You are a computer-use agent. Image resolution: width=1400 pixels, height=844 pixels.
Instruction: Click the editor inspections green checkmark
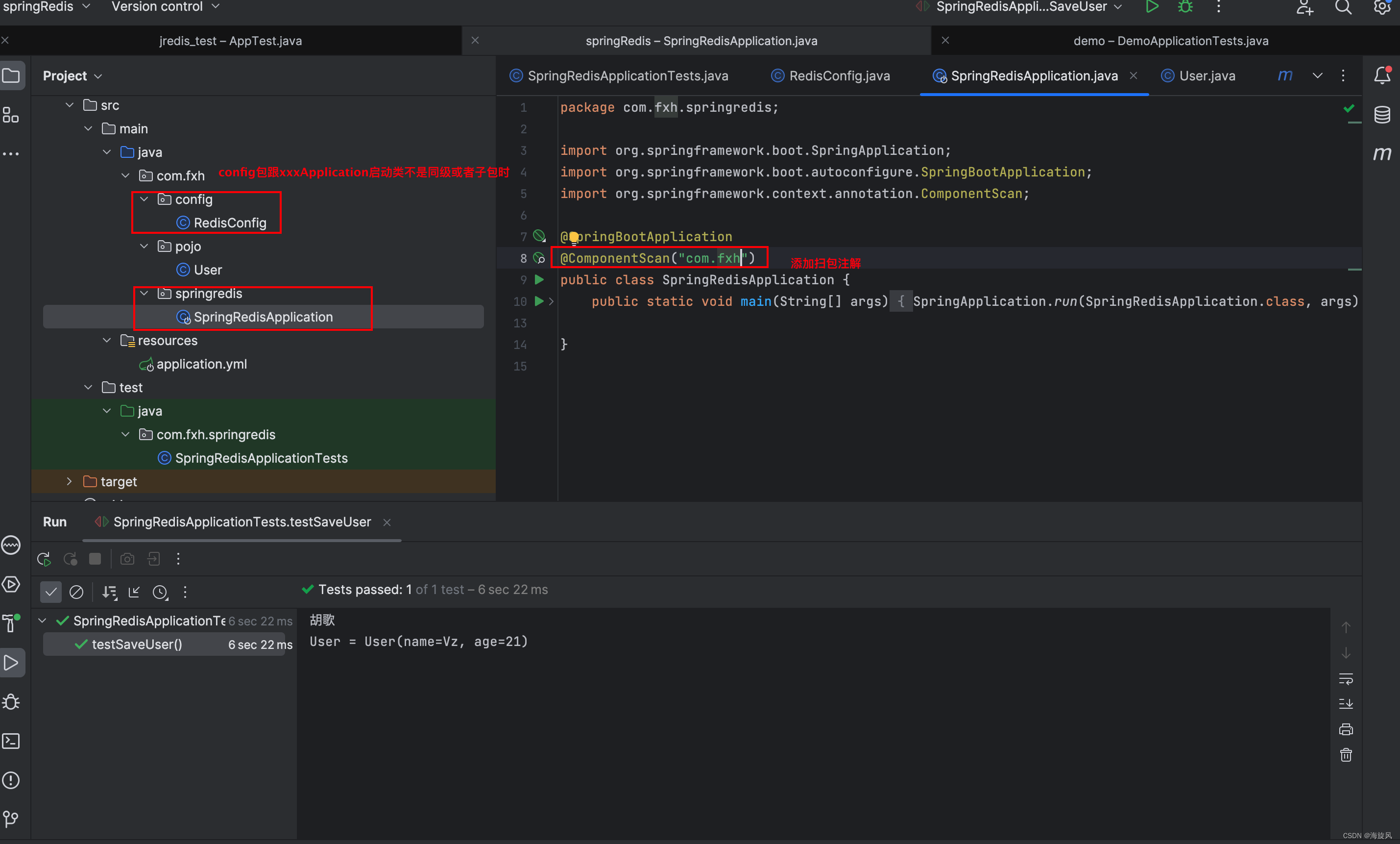pos(1349,108)
